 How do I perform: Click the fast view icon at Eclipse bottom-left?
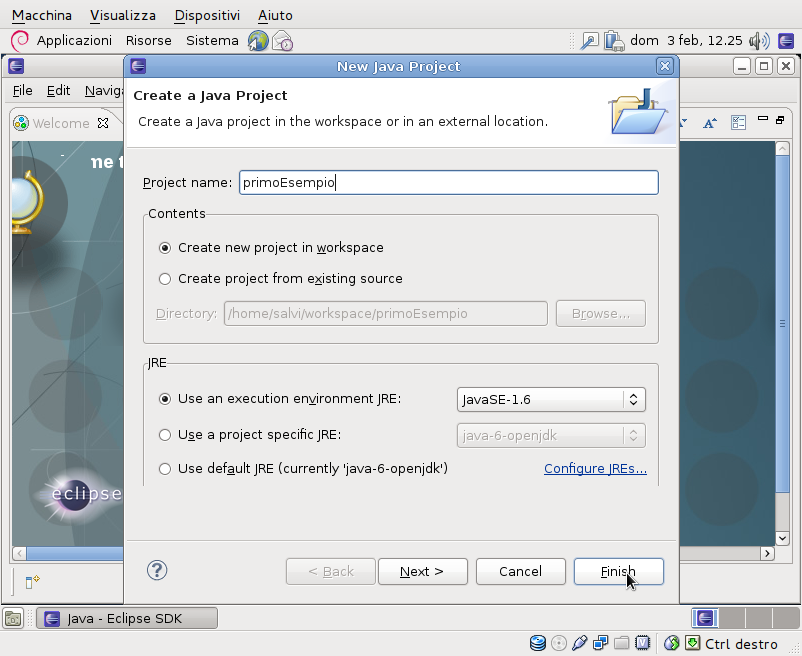pyautogui.click(x=32, y=581)
